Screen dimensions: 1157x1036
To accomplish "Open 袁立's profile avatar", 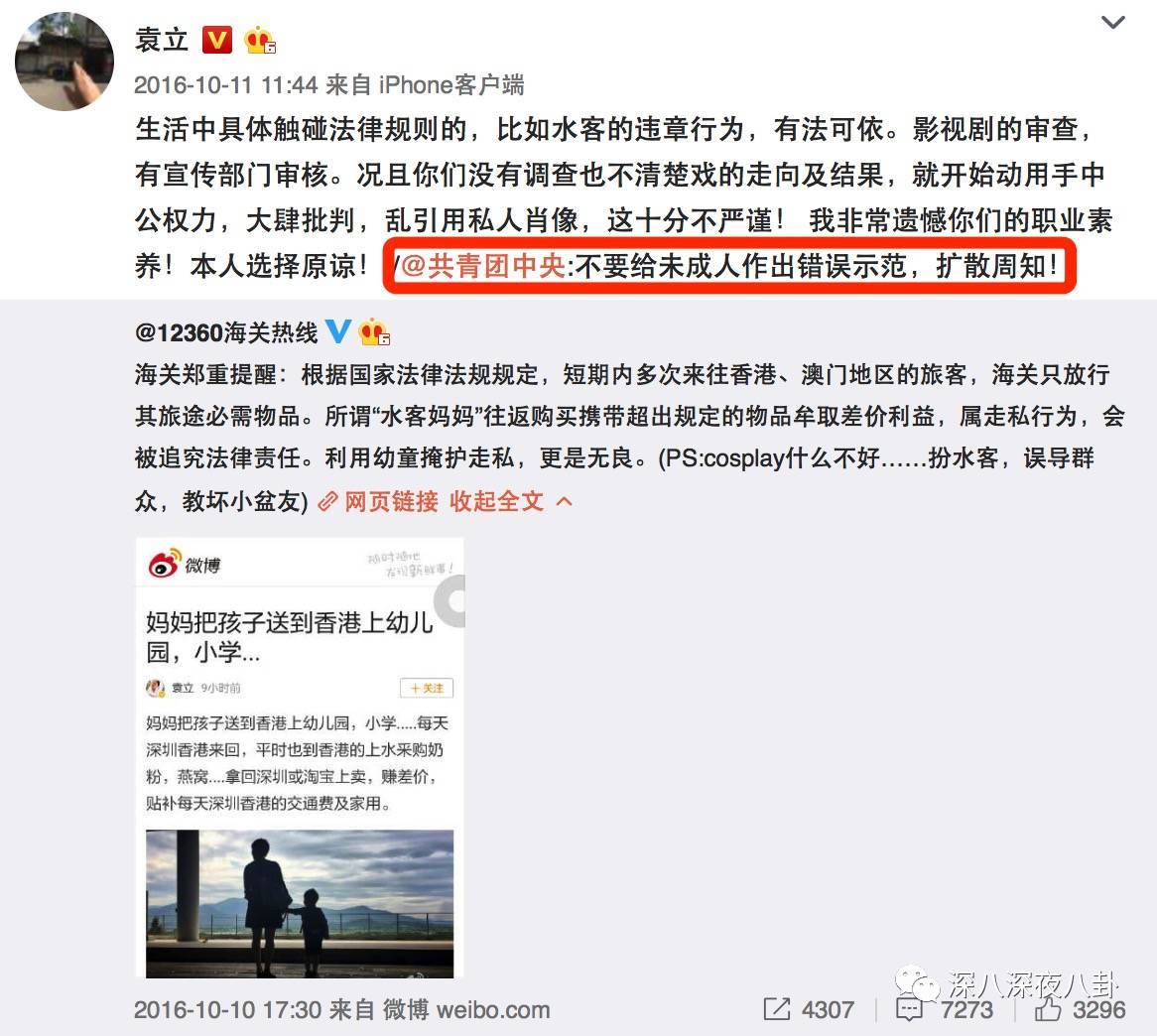I will (x=64, y=62).
